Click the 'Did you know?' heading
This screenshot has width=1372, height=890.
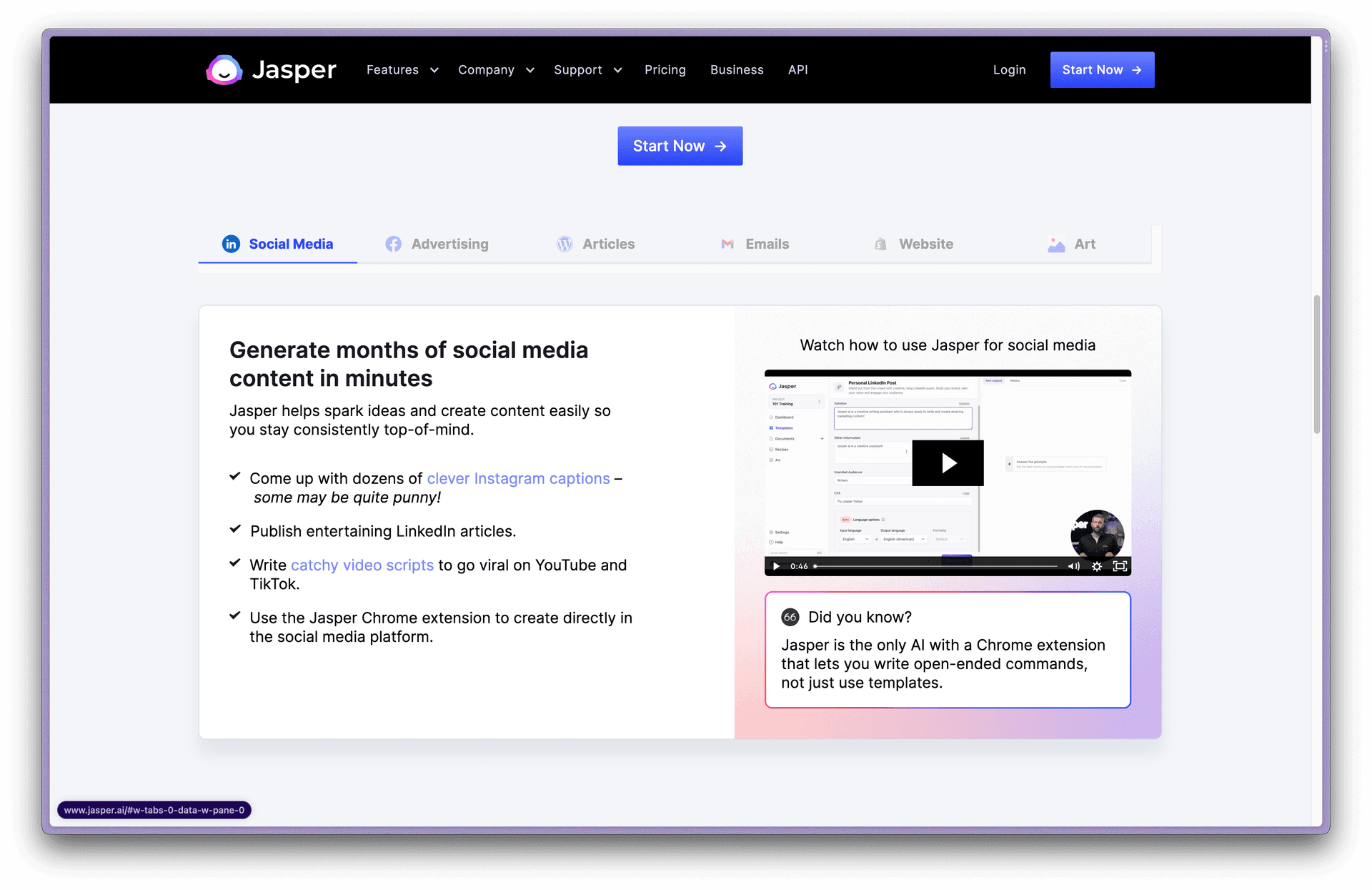[860, 617]
